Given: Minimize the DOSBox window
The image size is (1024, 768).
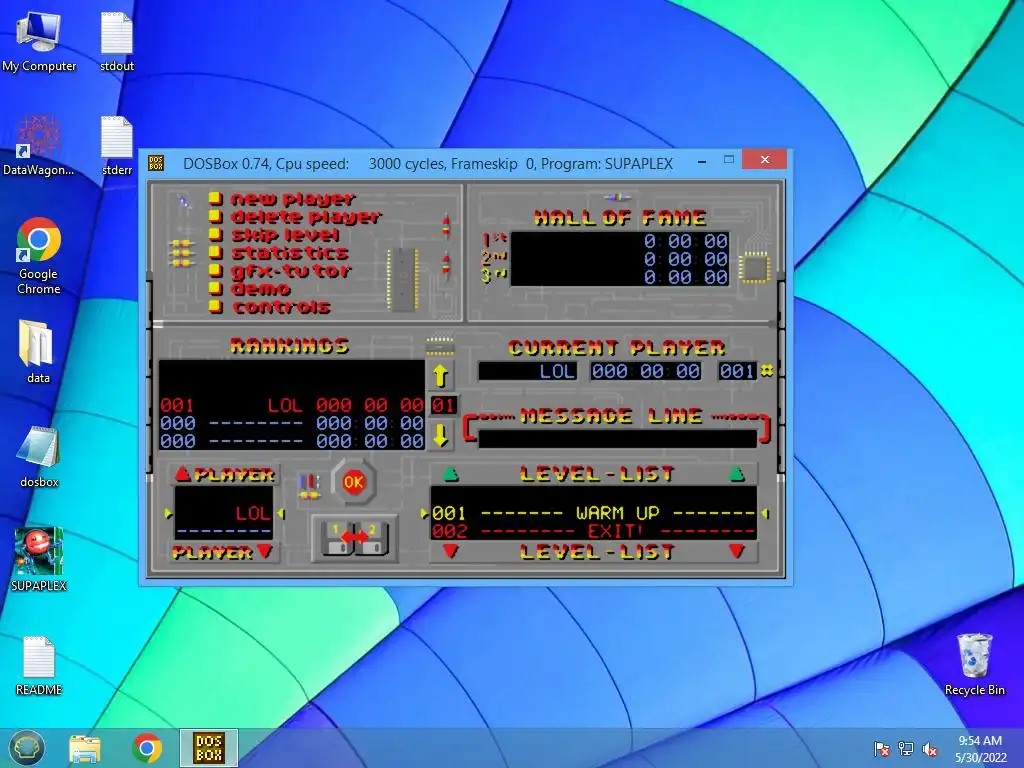Looking at the screenshot, I should click(702, 161).
